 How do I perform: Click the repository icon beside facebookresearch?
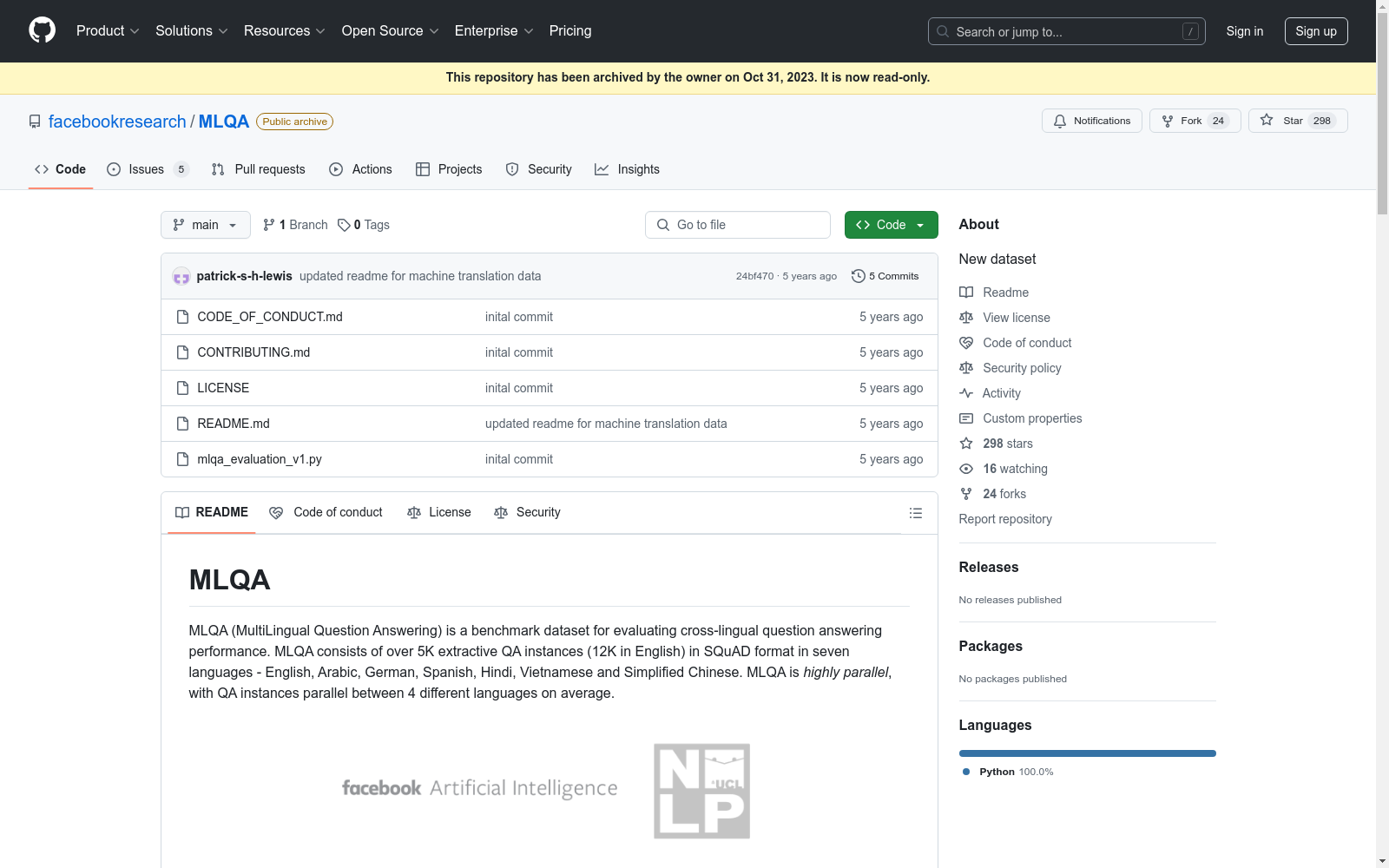click(35, 122)
